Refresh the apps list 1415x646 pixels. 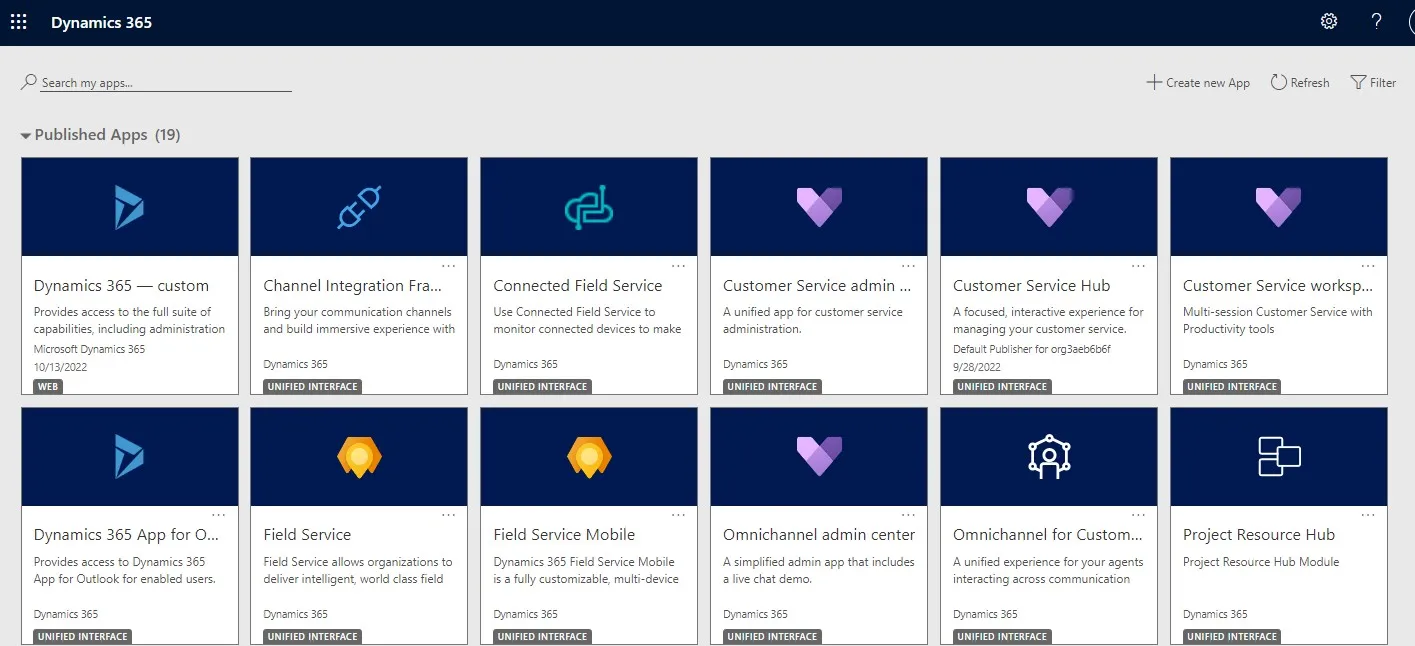pyautogui.click(x=1300, y=83)
